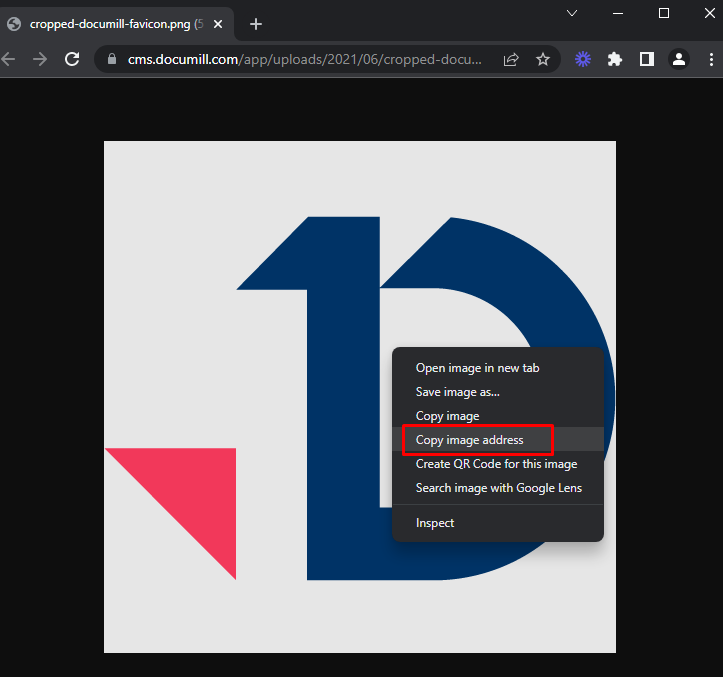Open a new tab with plus button
Image resolution: width=723 pixels, height=677 pixels.
click(256, 24)
